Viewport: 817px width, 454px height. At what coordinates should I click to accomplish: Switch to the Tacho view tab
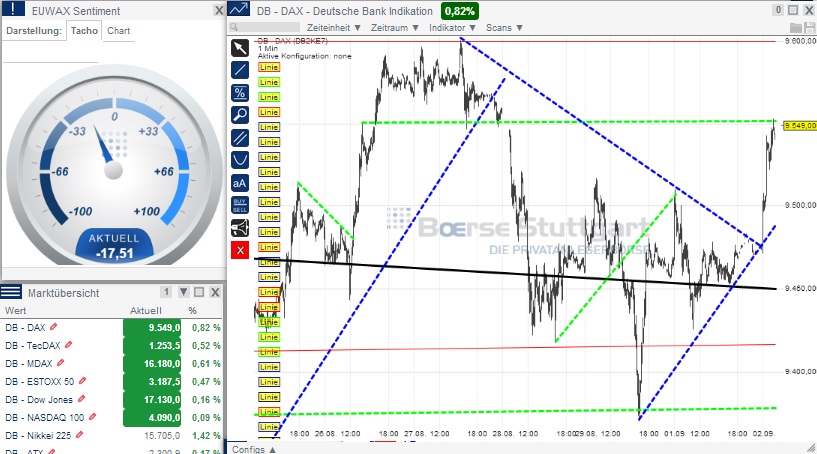(x=84, y=31)
